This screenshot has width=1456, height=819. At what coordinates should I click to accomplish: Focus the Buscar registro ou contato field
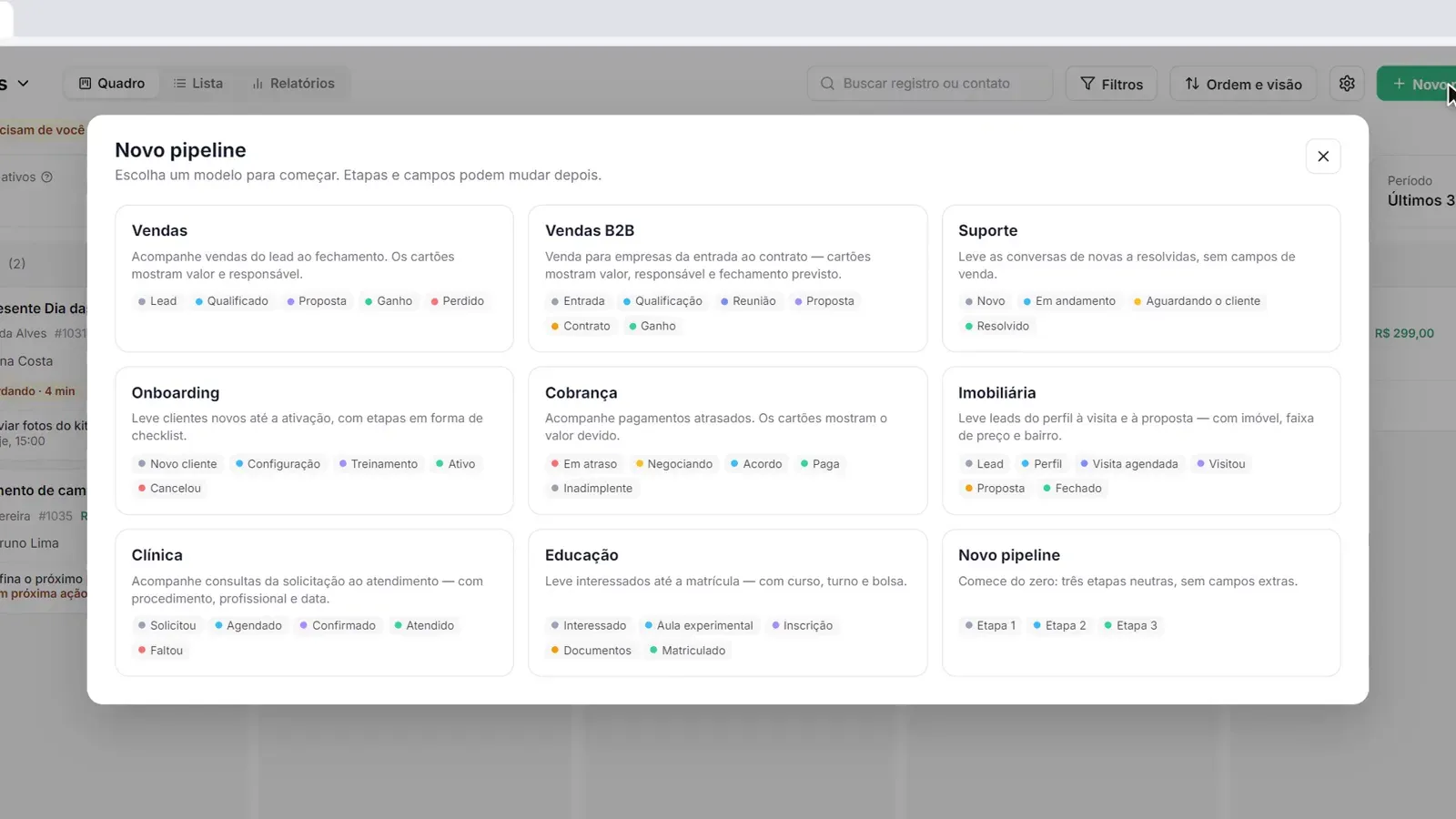pos(930,84)
